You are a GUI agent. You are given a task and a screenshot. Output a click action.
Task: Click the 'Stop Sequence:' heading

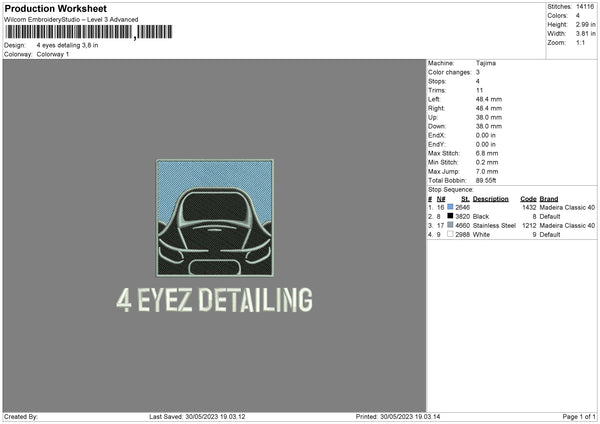click(x=451, y=190)
